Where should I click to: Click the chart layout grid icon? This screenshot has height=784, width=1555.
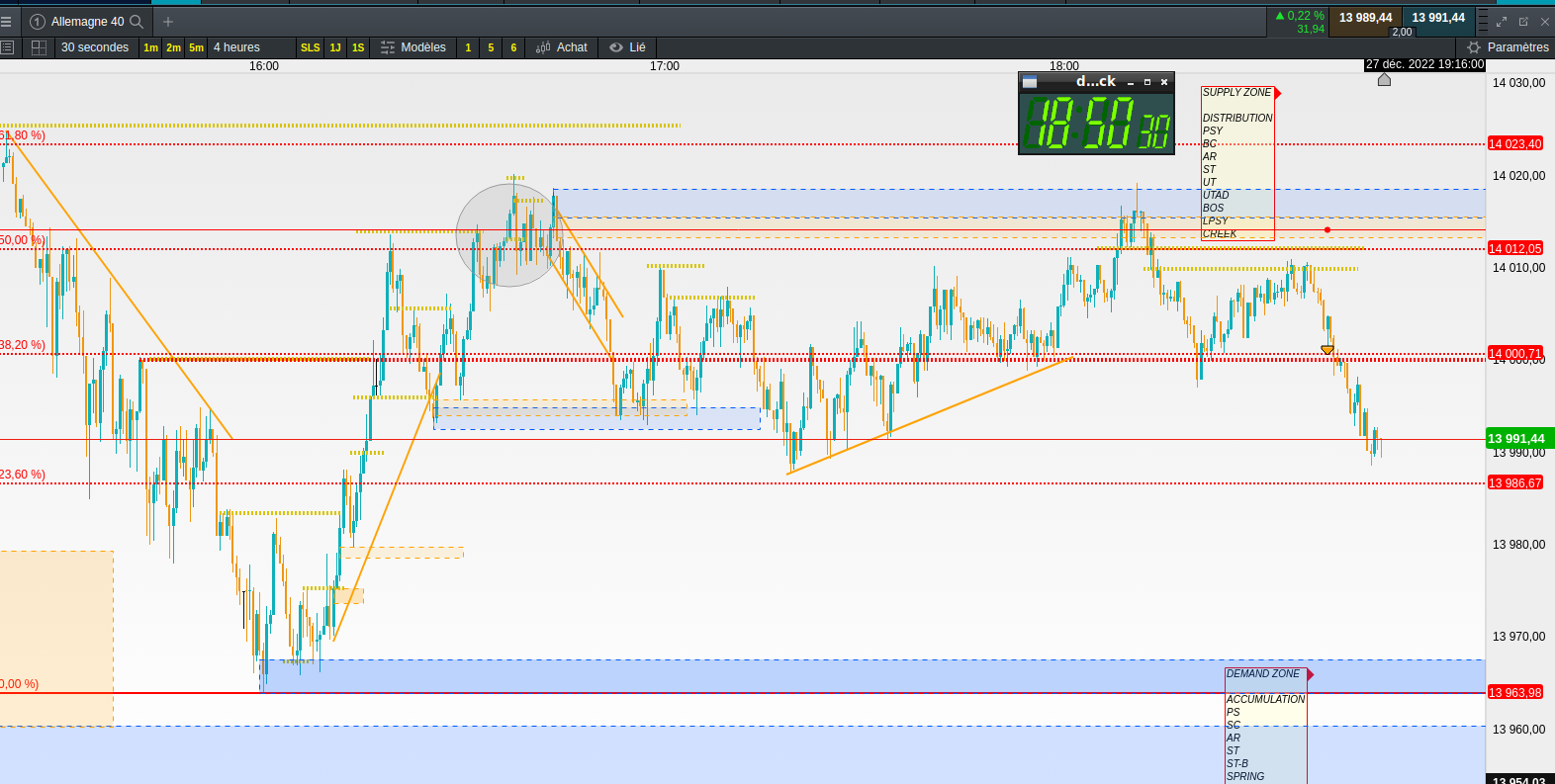[x=40, y=47]
